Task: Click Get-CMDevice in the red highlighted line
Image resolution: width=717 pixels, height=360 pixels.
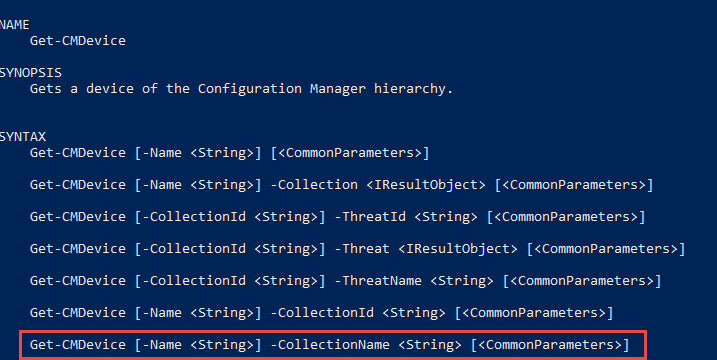Action: pos(78,345)
